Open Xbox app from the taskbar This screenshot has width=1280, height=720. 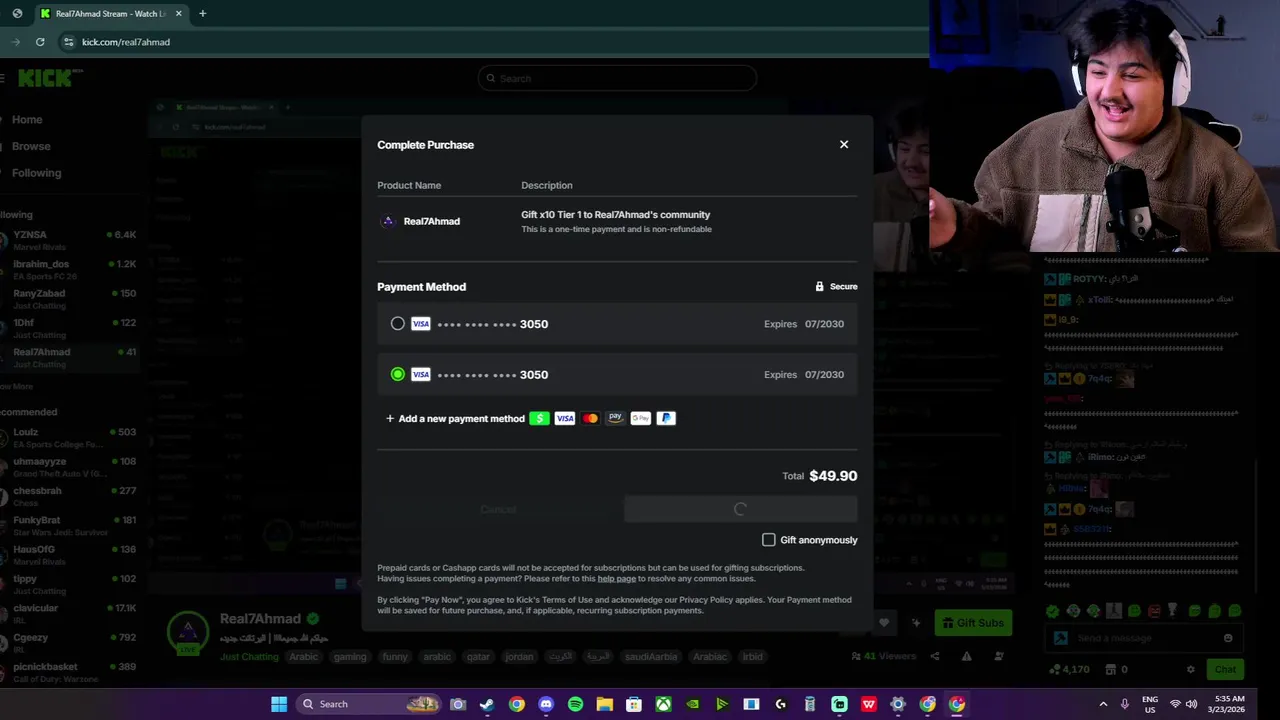[x=663, y=704]
